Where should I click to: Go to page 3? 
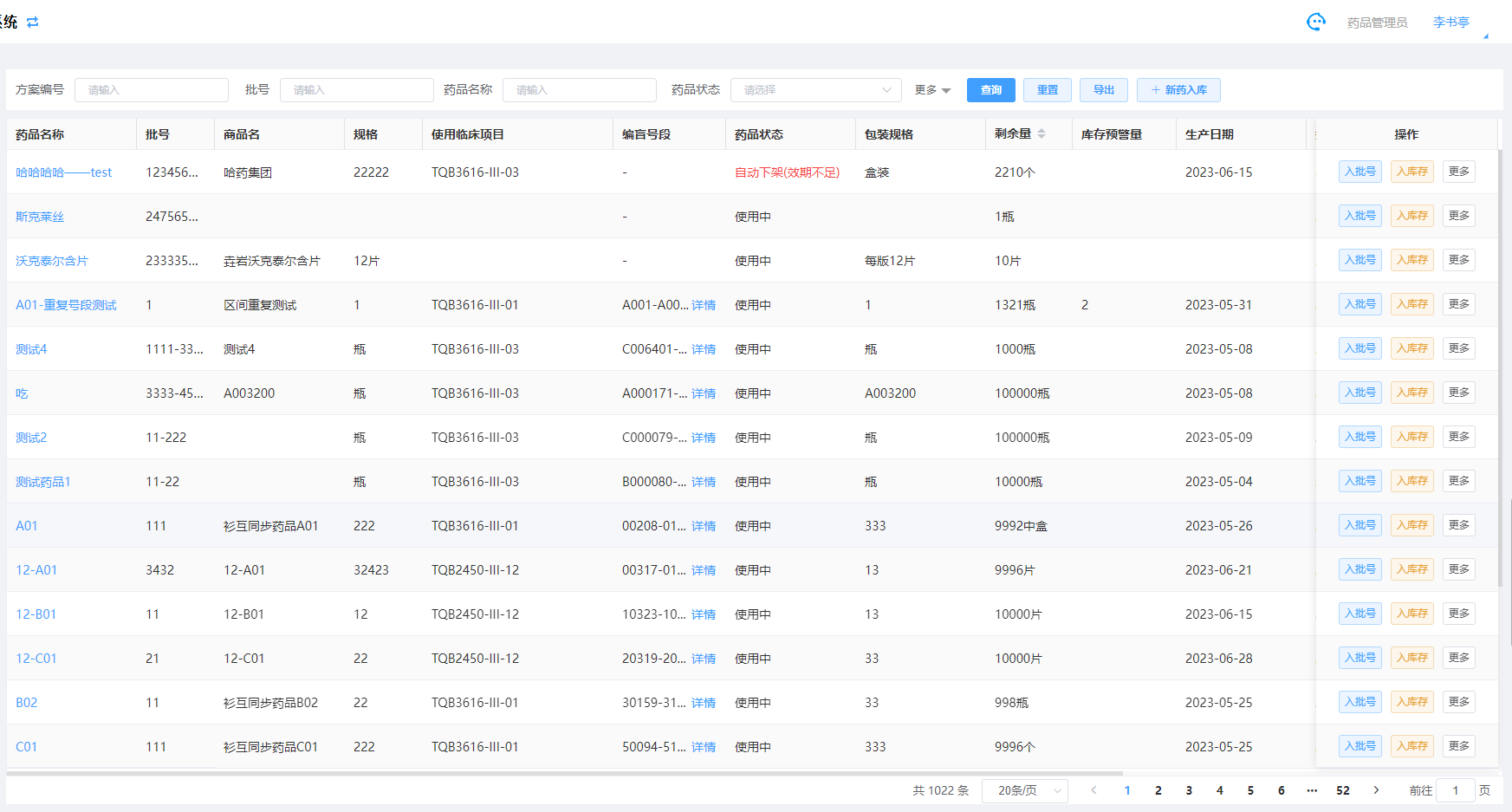pyautogui.click(x=1189, y=790)
